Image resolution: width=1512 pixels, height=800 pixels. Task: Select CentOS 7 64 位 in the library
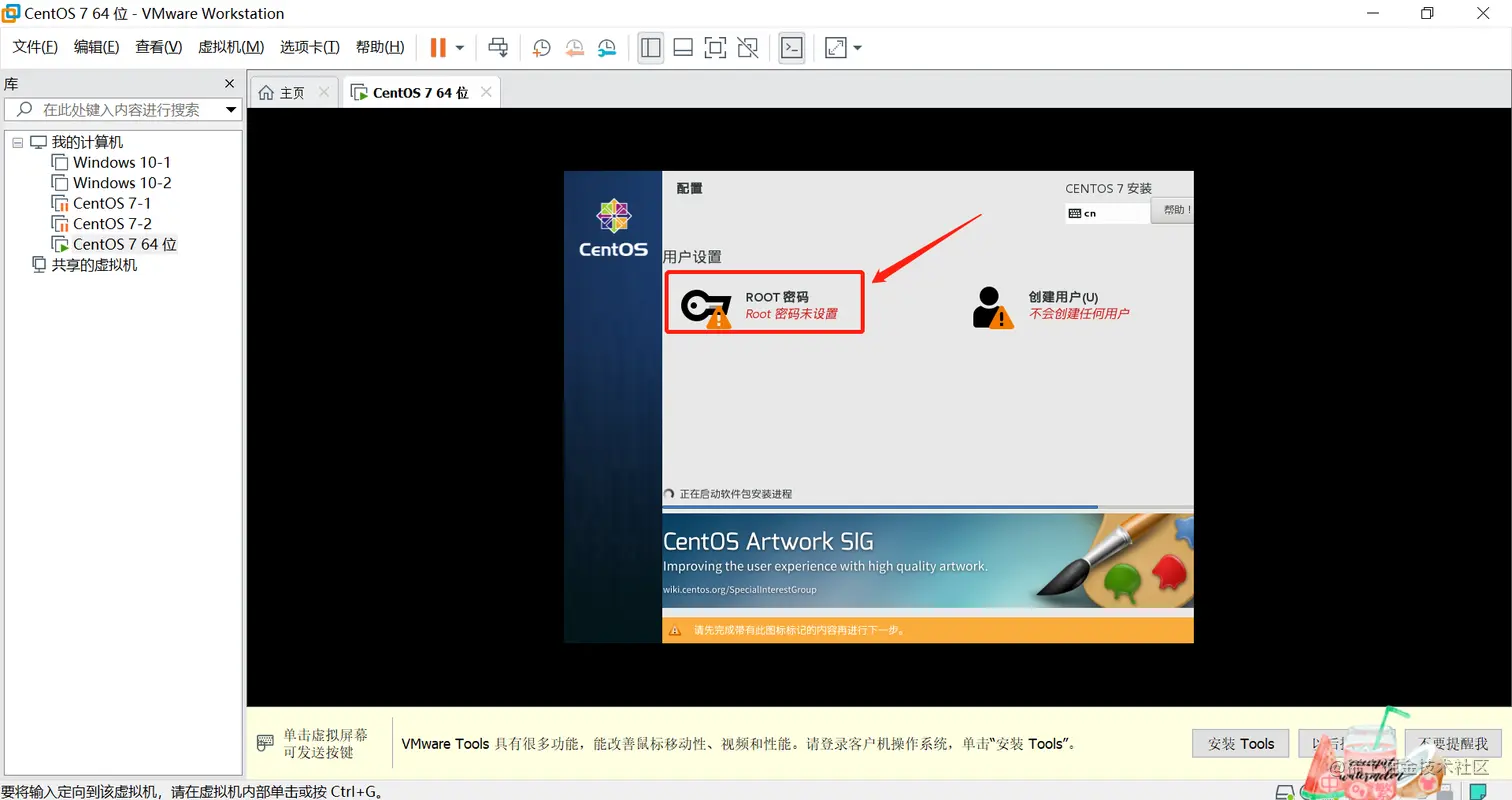125,244
